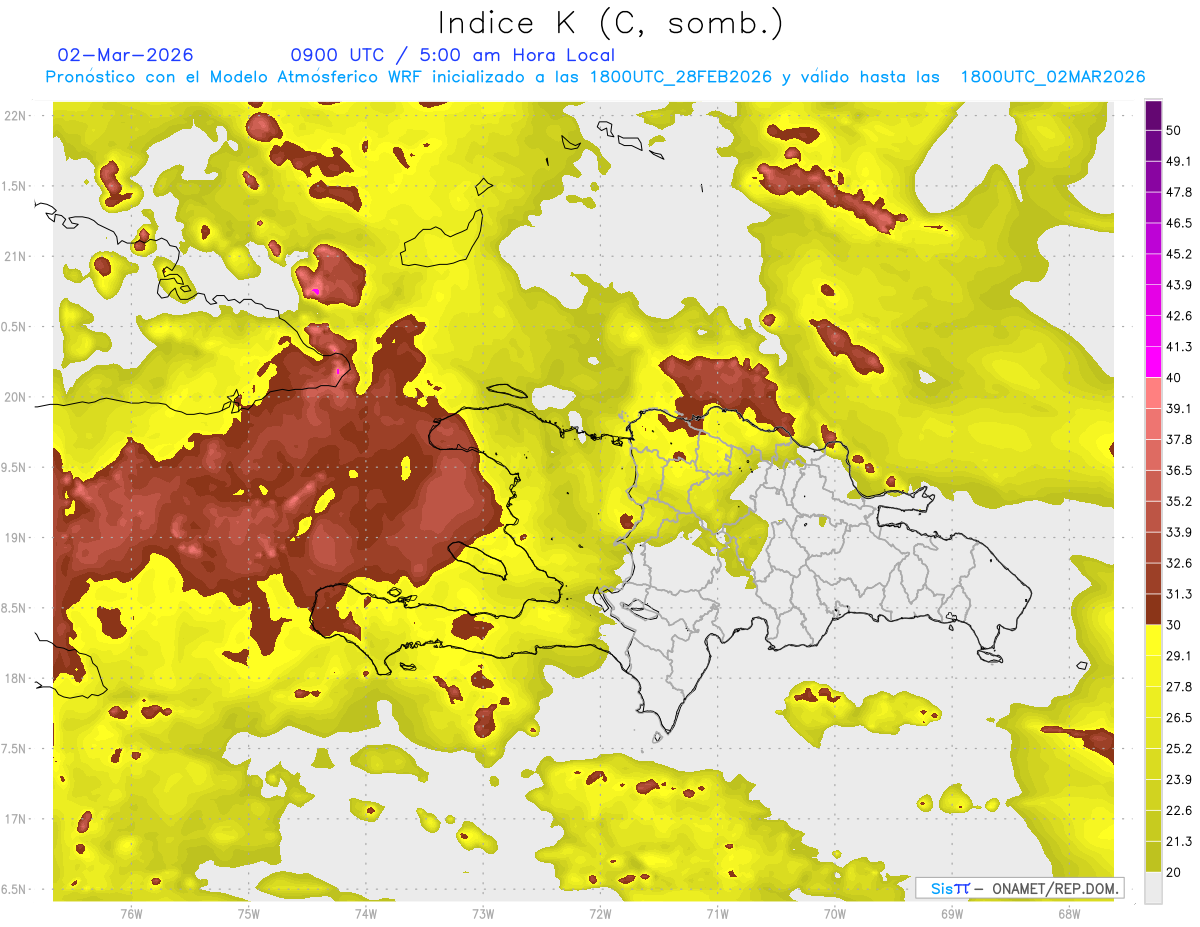This screenshot has width=1200, height=927.
Task: Click the color bar value "36.5"
Action: 1178,471
